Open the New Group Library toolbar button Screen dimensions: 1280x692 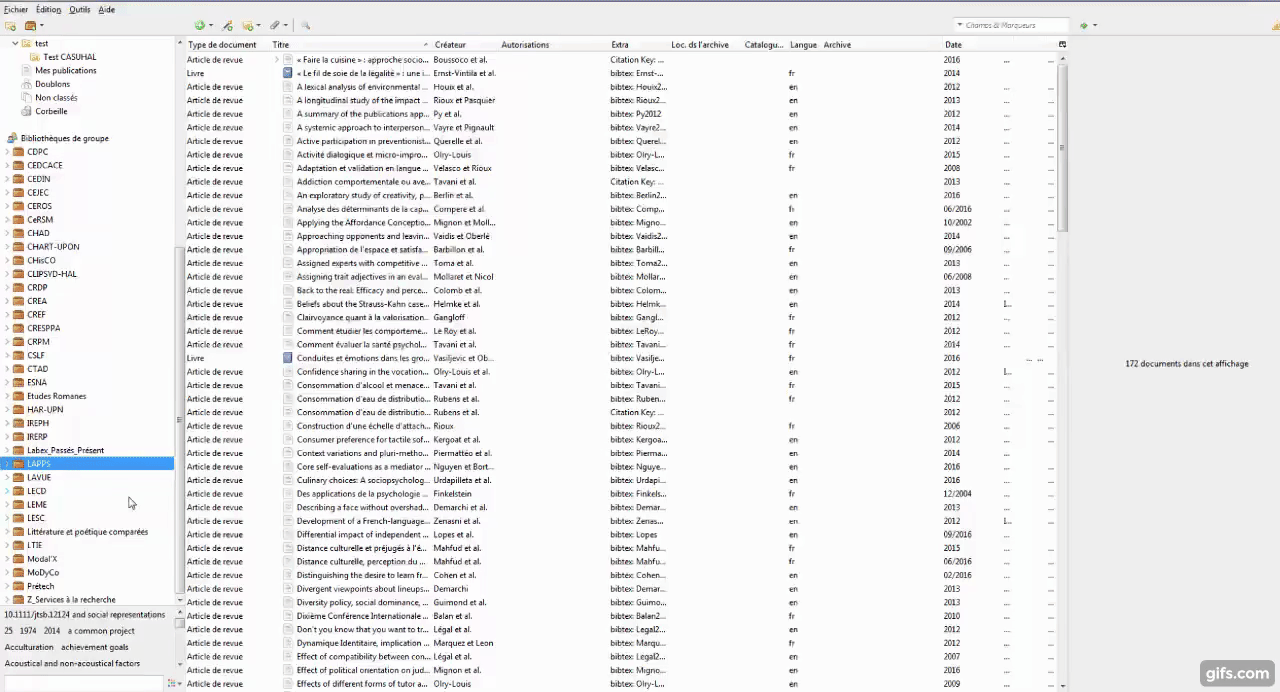31,25
